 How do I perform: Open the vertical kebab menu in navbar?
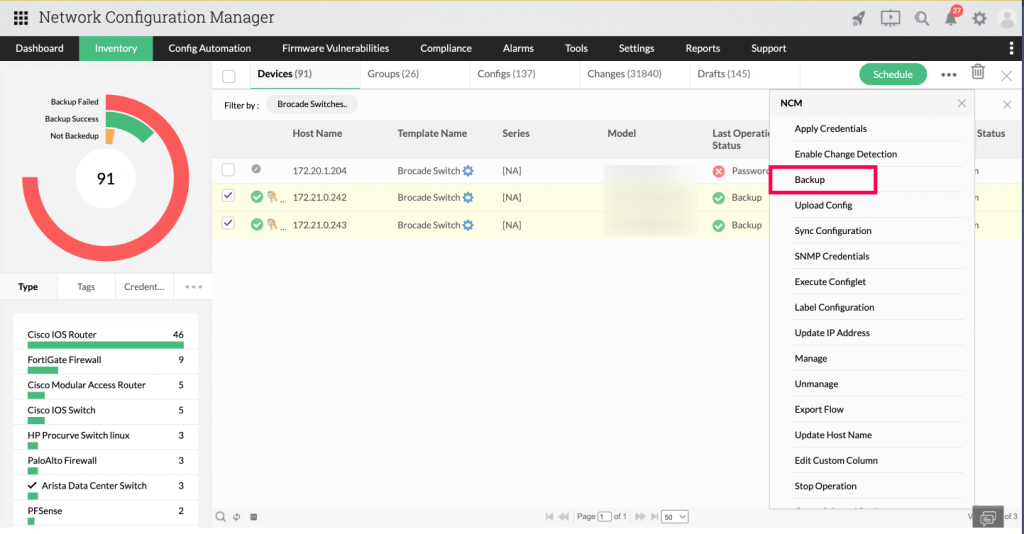pyautogui.click(x=1011, y=48)
